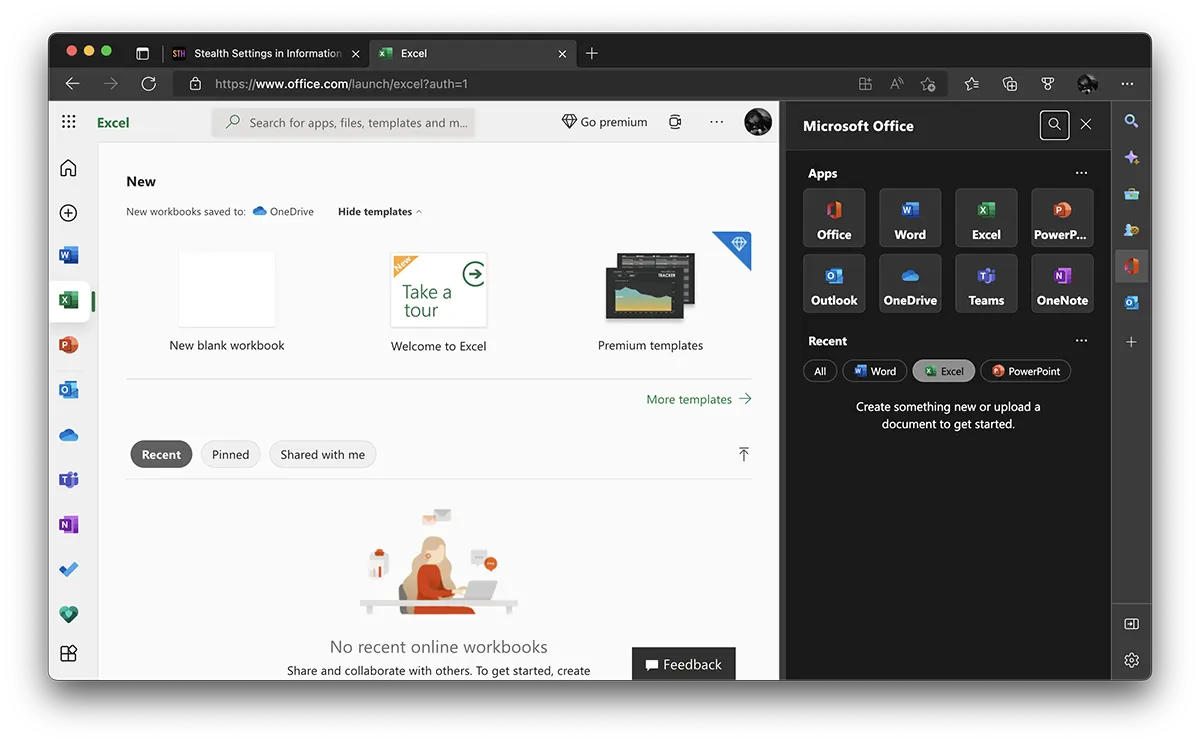Image resolution: width=1200 pixels, height=744 pixels.
Task: Reload the page with refresh button
Action: [148, 84]
